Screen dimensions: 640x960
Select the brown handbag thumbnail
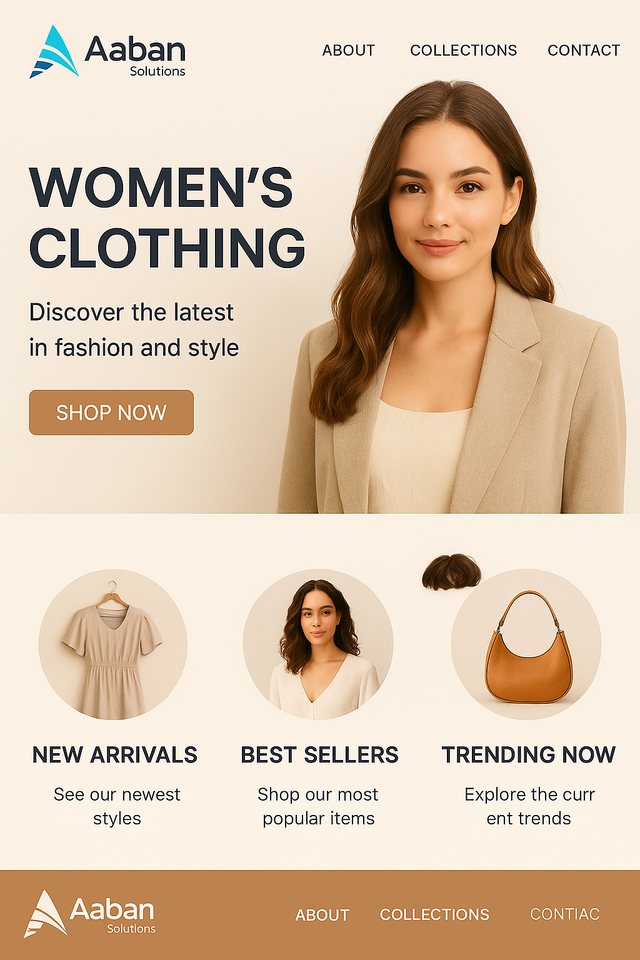[x=526, y=644]
